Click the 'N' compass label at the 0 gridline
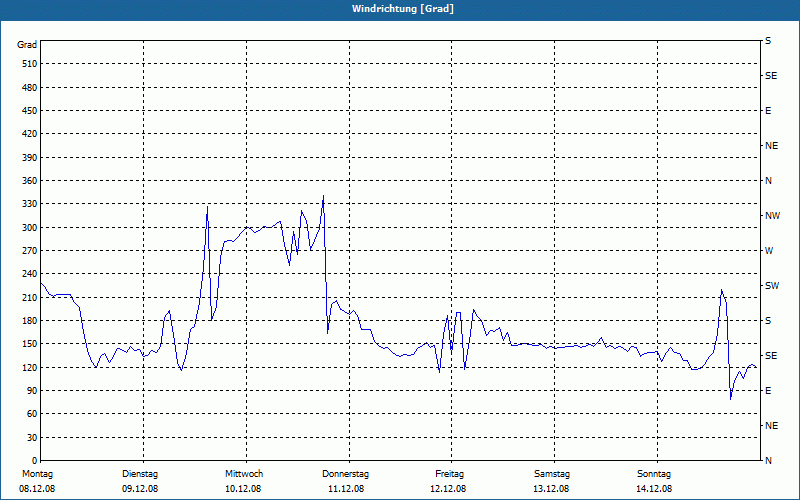 [x=768, y=461]
